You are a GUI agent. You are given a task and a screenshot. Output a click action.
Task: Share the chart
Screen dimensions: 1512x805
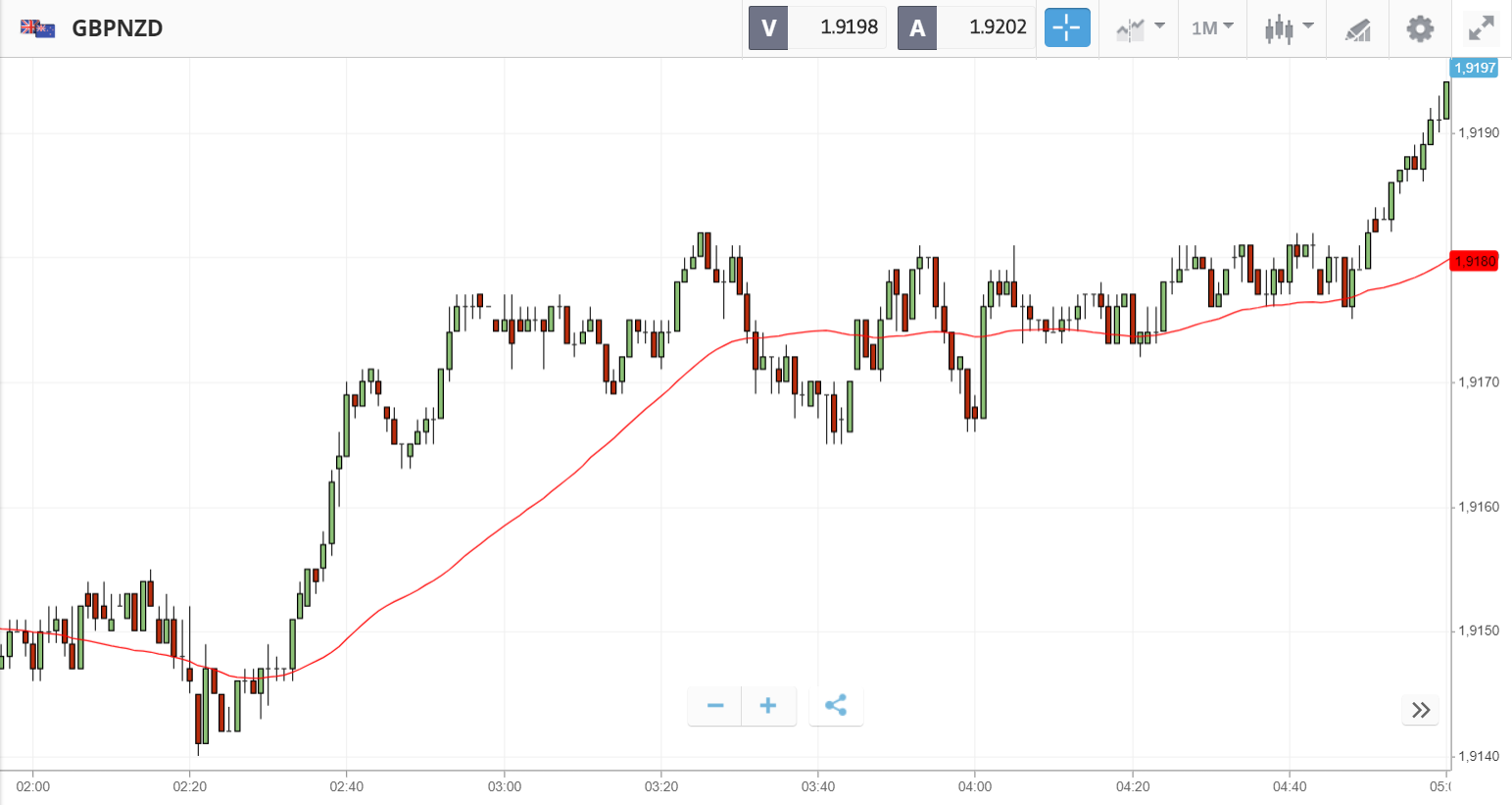[836, 706]
